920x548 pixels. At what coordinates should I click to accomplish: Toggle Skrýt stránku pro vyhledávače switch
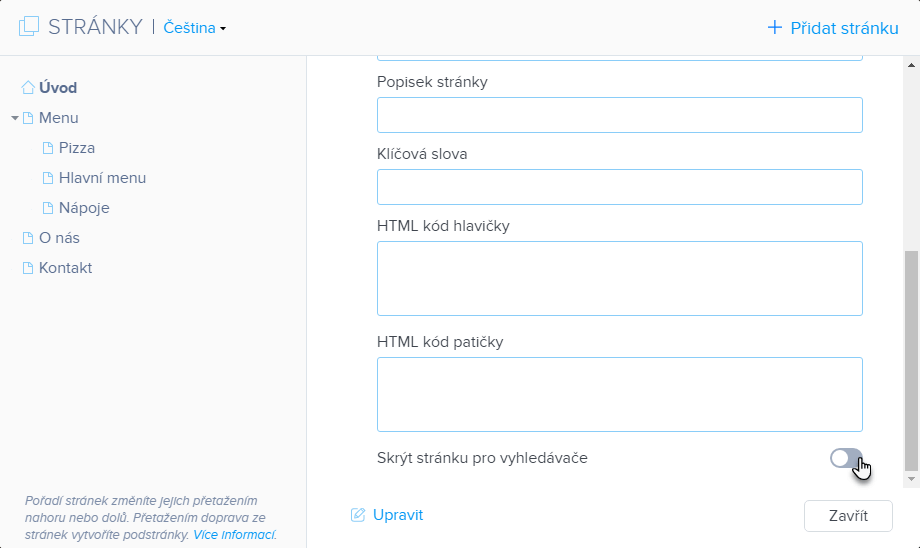point(845,458)
